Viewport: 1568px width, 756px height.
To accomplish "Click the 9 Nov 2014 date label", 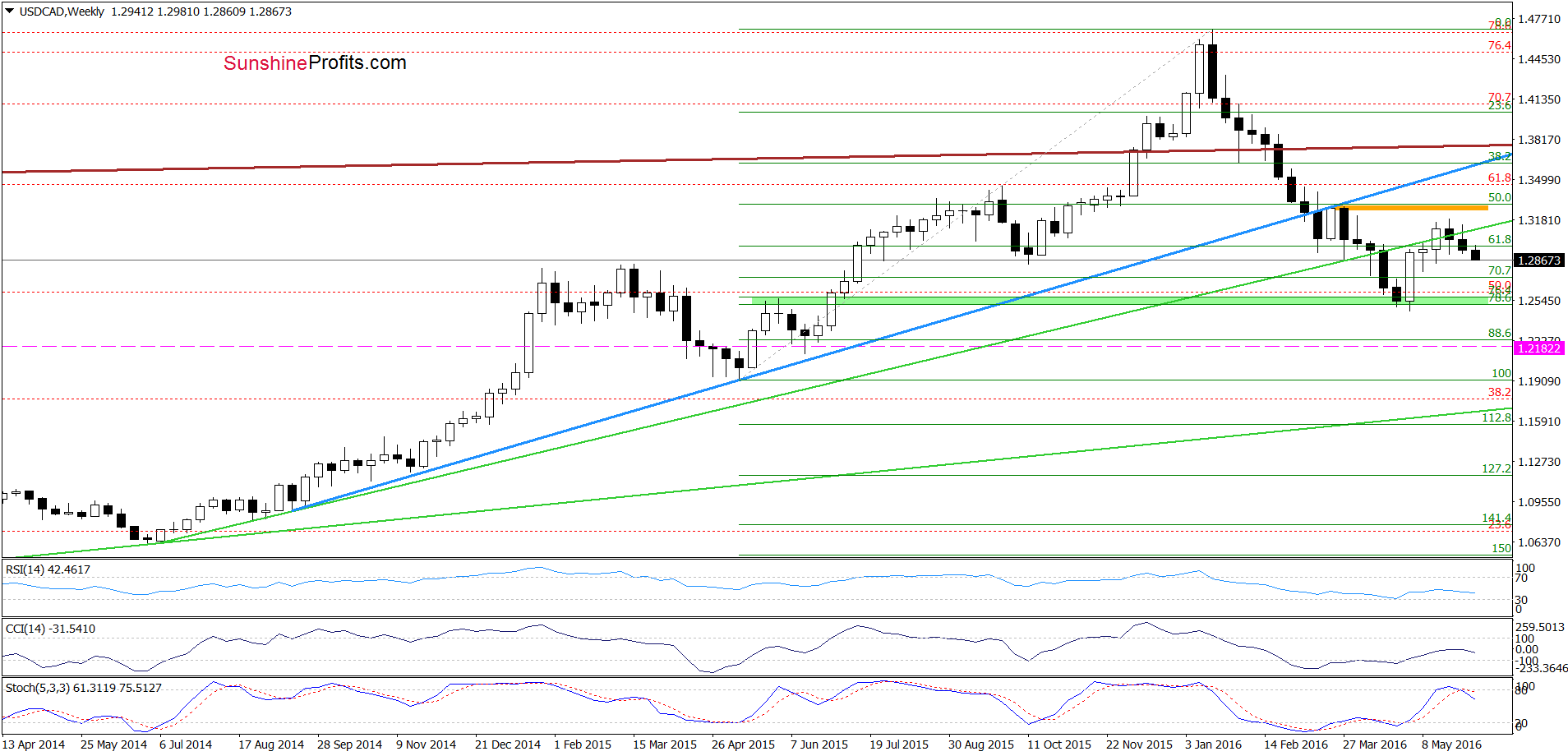I will coord(426,744).
